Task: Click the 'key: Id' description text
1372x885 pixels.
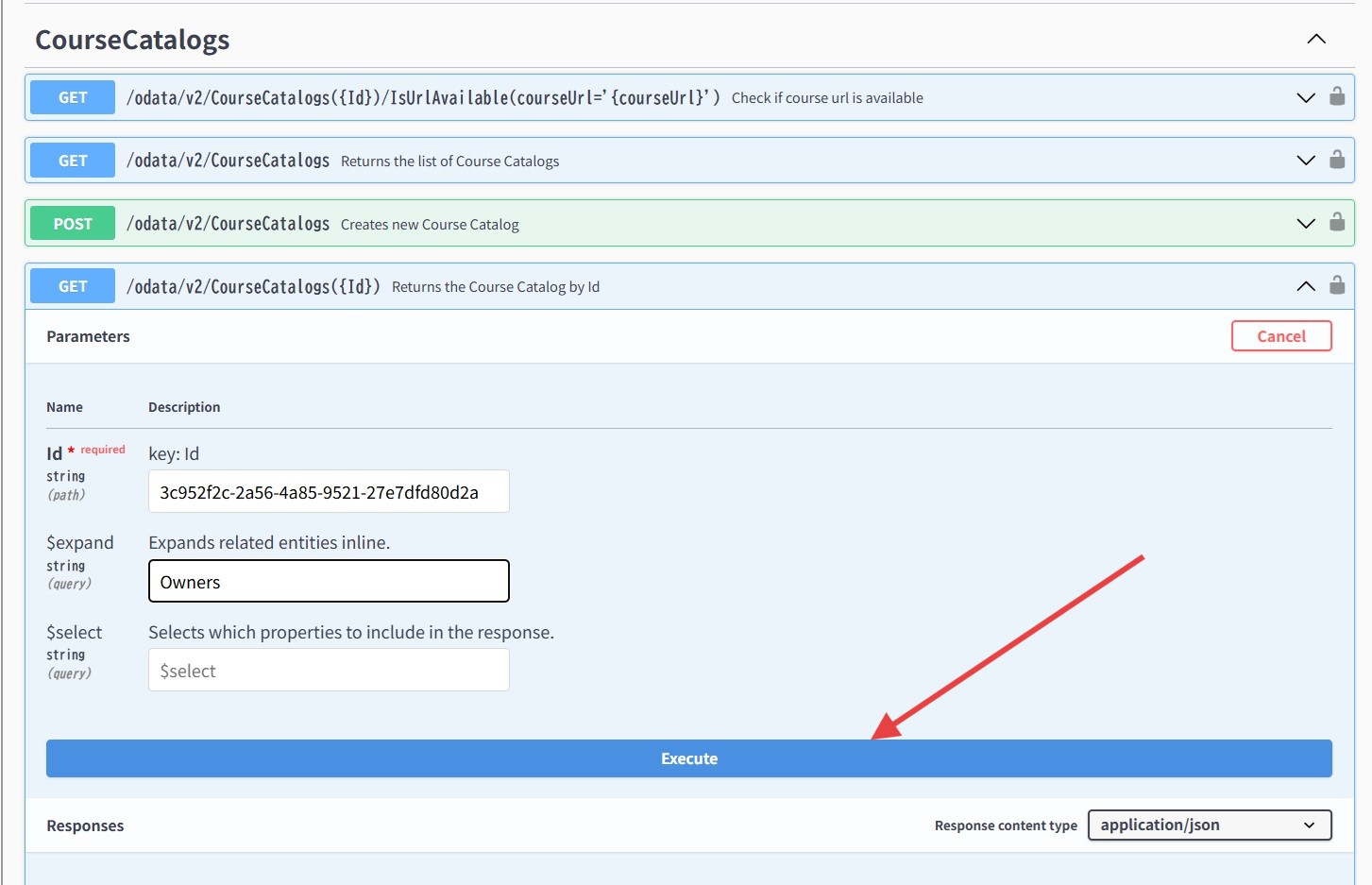Action: click(174, 453)
